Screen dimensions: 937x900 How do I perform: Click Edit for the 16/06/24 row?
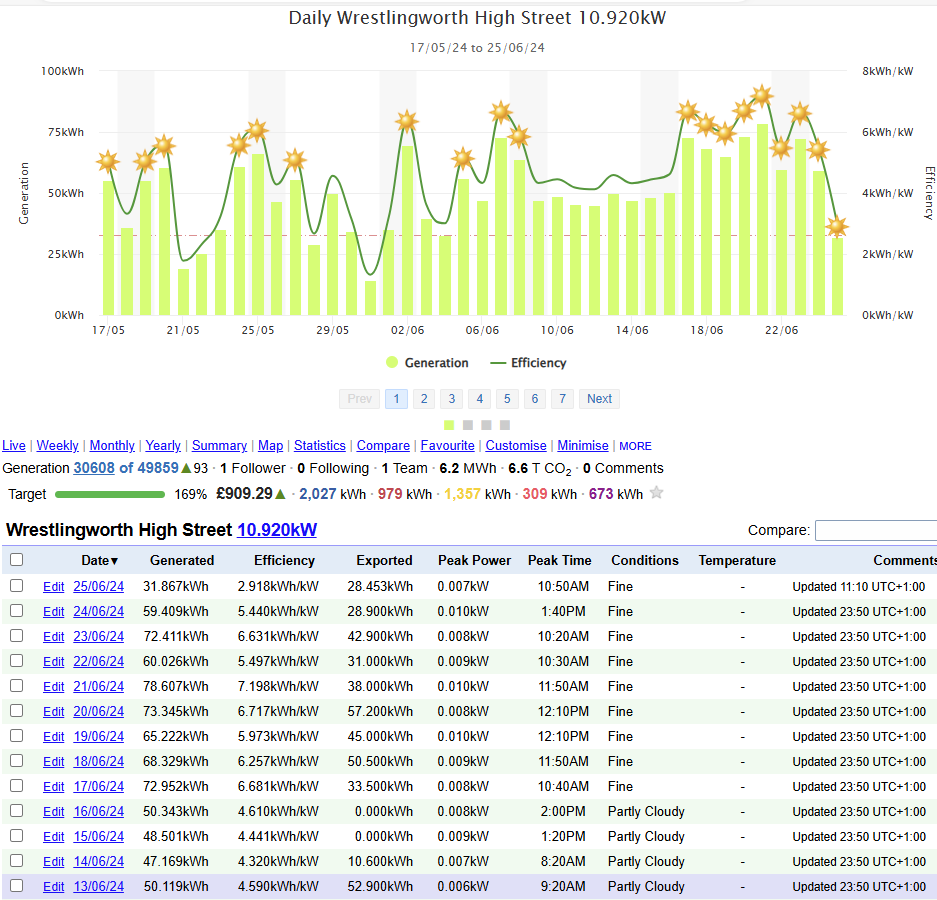(x=53, y=812)
